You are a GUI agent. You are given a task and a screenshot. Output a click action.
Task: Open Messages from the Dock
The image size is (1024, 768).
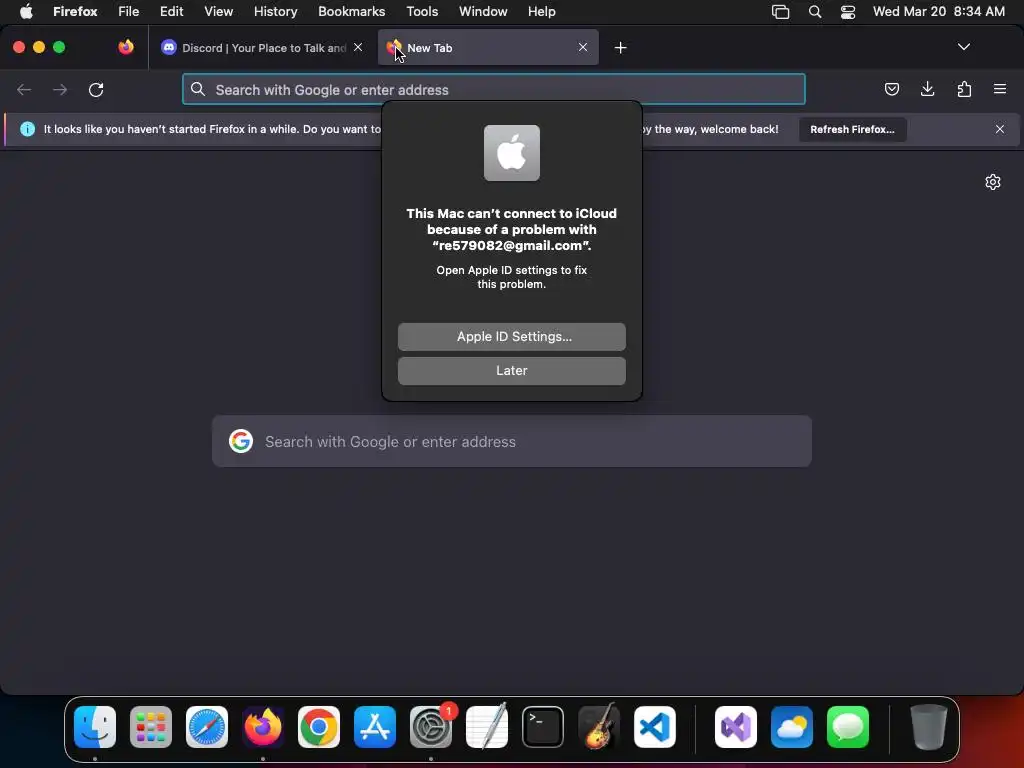(848, 726)
